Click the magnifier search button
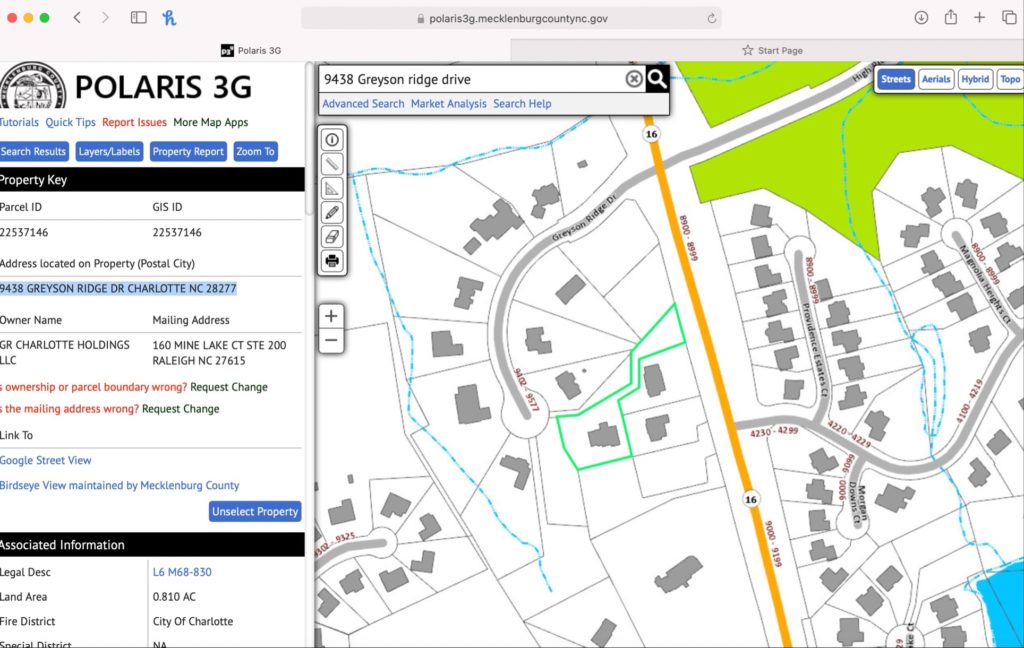This screenshot has width=1024, height=648. [657, 79]
